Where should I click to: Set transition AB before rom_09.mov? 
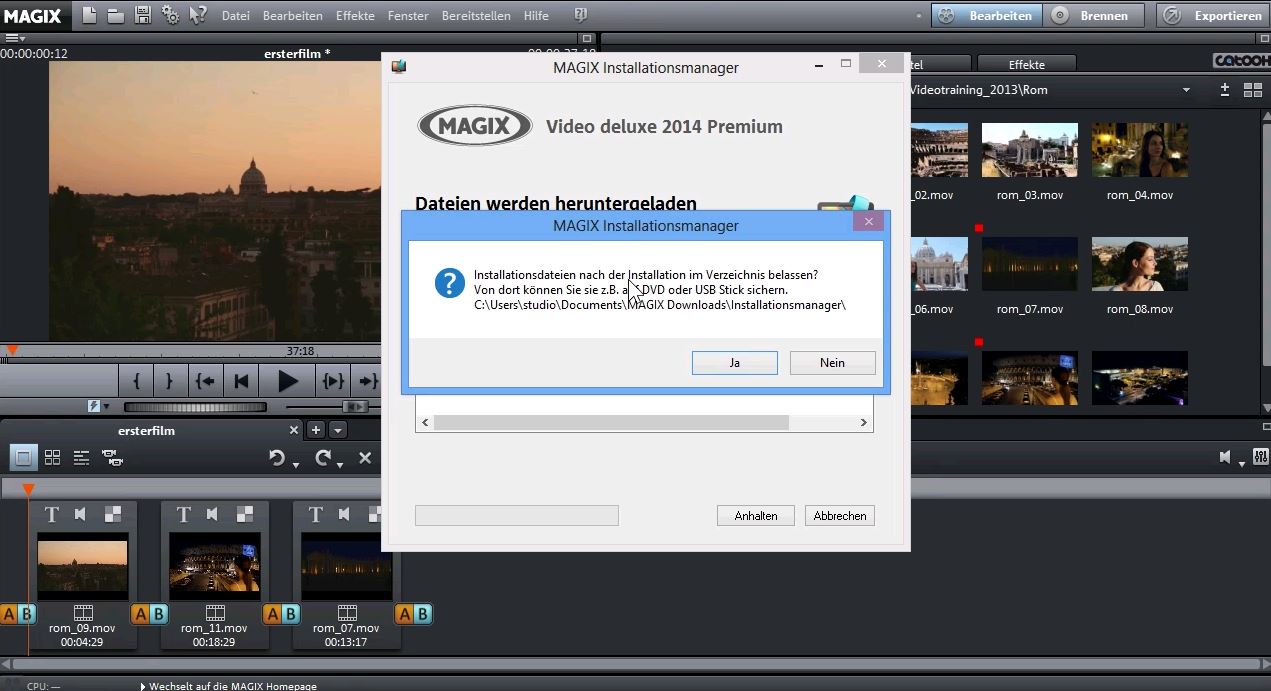click(x=18, y=614)
